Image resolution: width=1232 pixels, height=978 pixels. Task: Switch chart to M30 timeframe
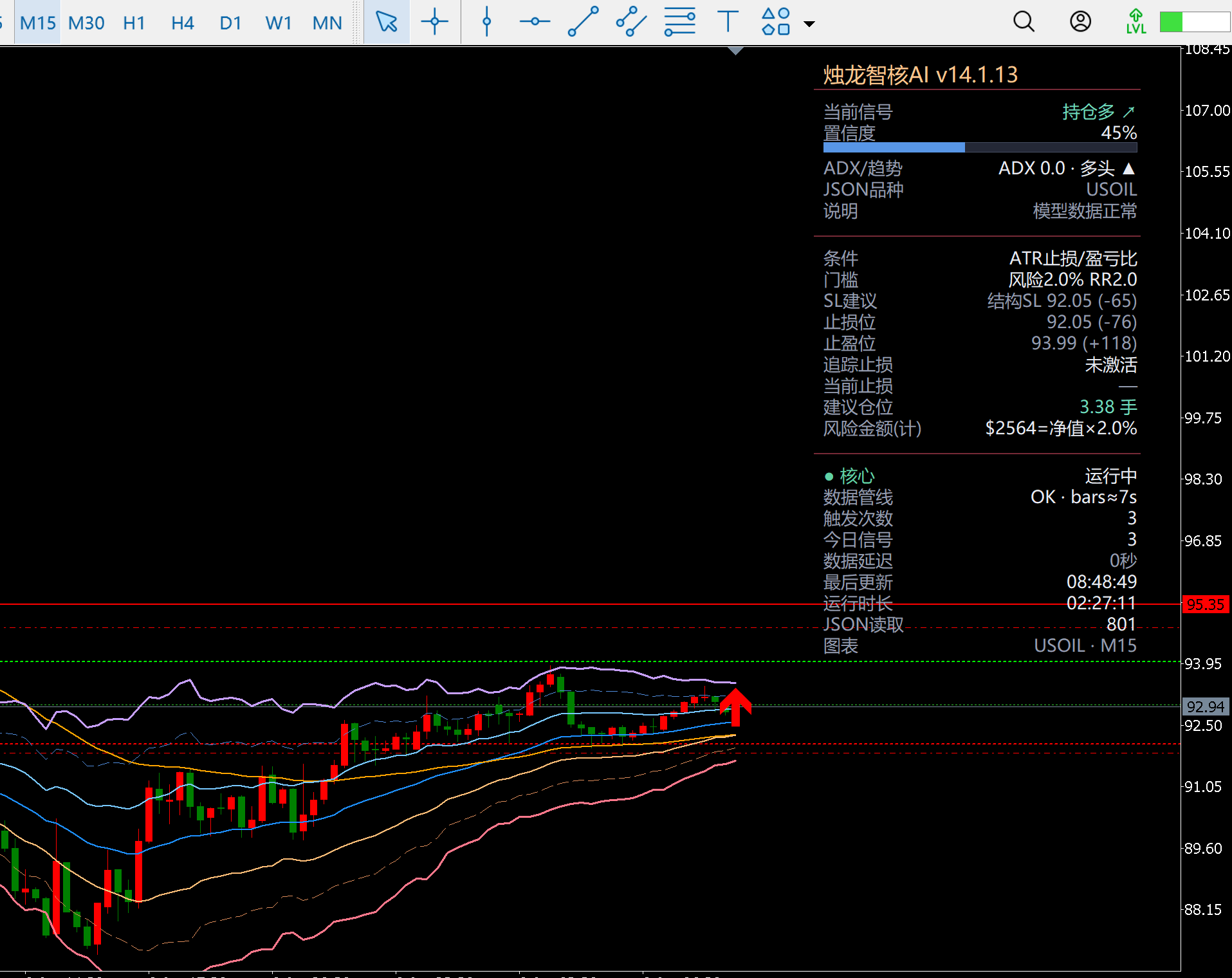[x=86, y=23]
